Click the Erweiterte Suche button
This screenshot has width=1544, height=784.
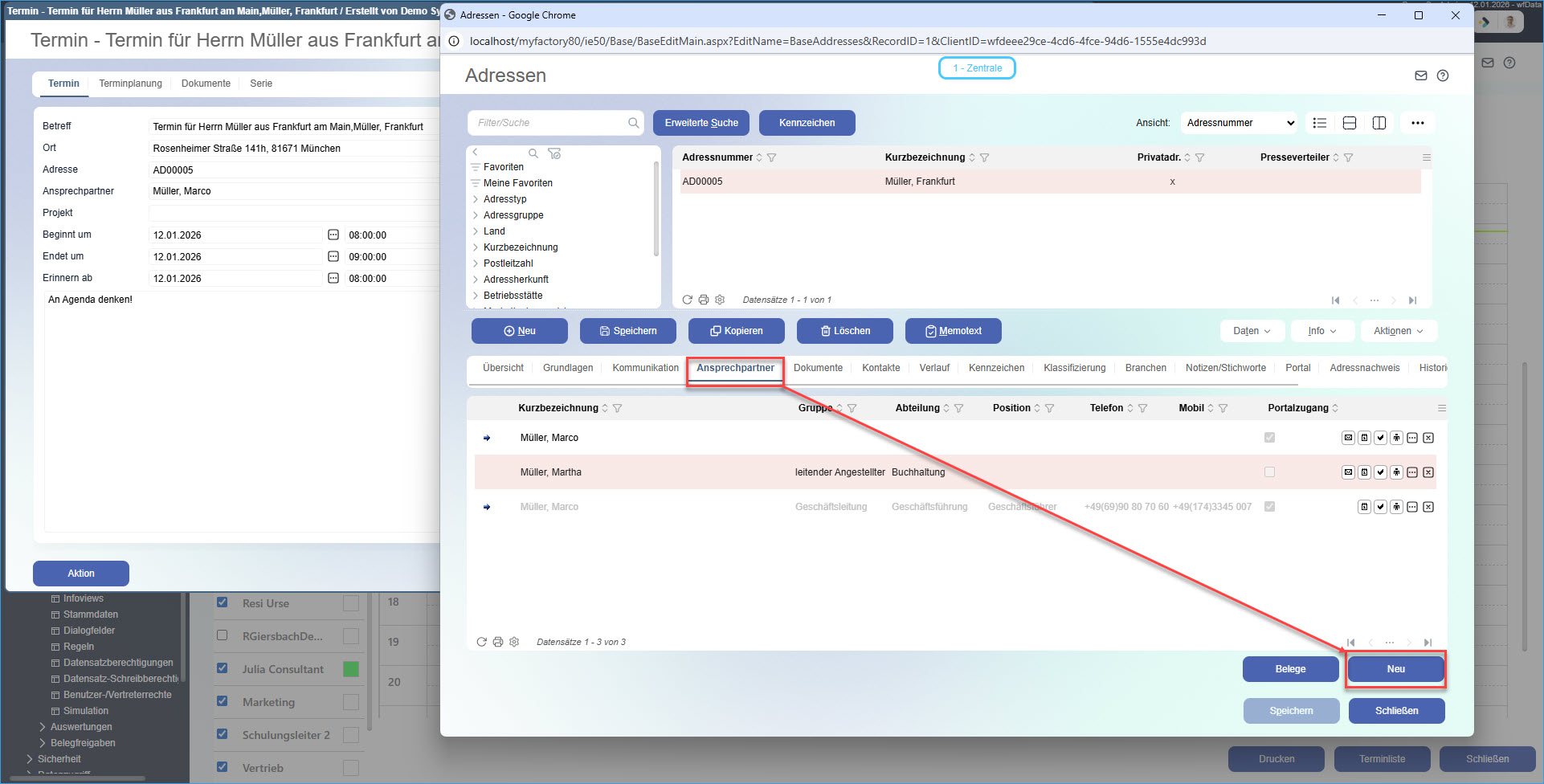[701, 123]
